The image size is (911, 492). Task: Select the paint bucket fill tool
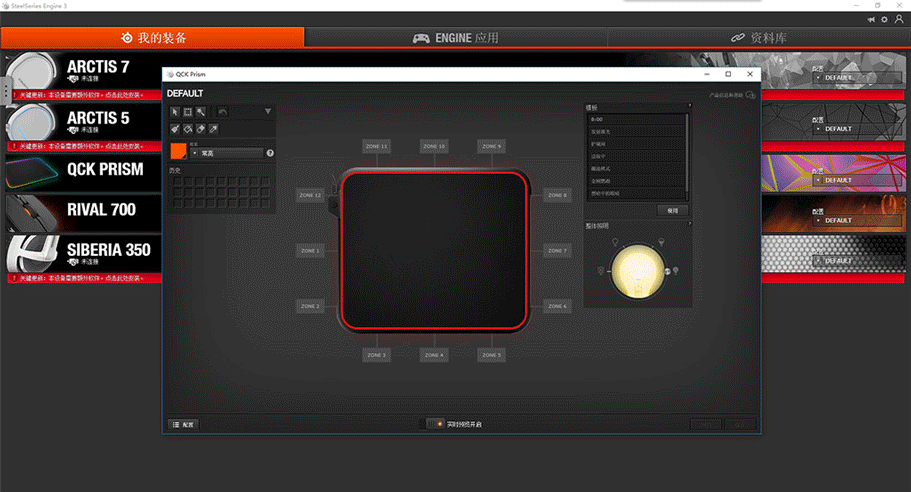pos(188,129)
